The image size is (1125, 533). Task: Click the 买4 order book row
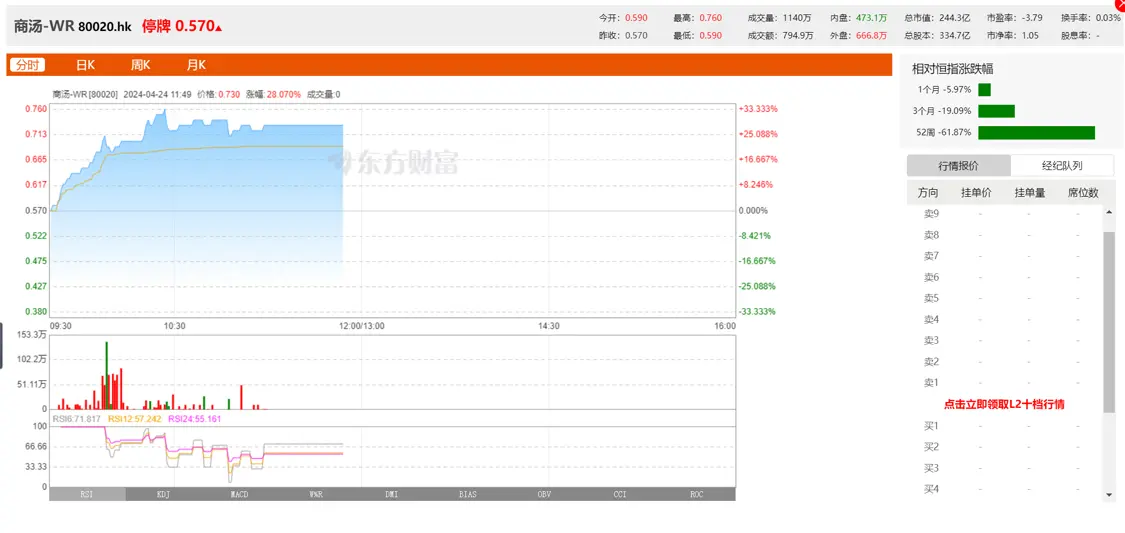click(x=1004, y=489)
